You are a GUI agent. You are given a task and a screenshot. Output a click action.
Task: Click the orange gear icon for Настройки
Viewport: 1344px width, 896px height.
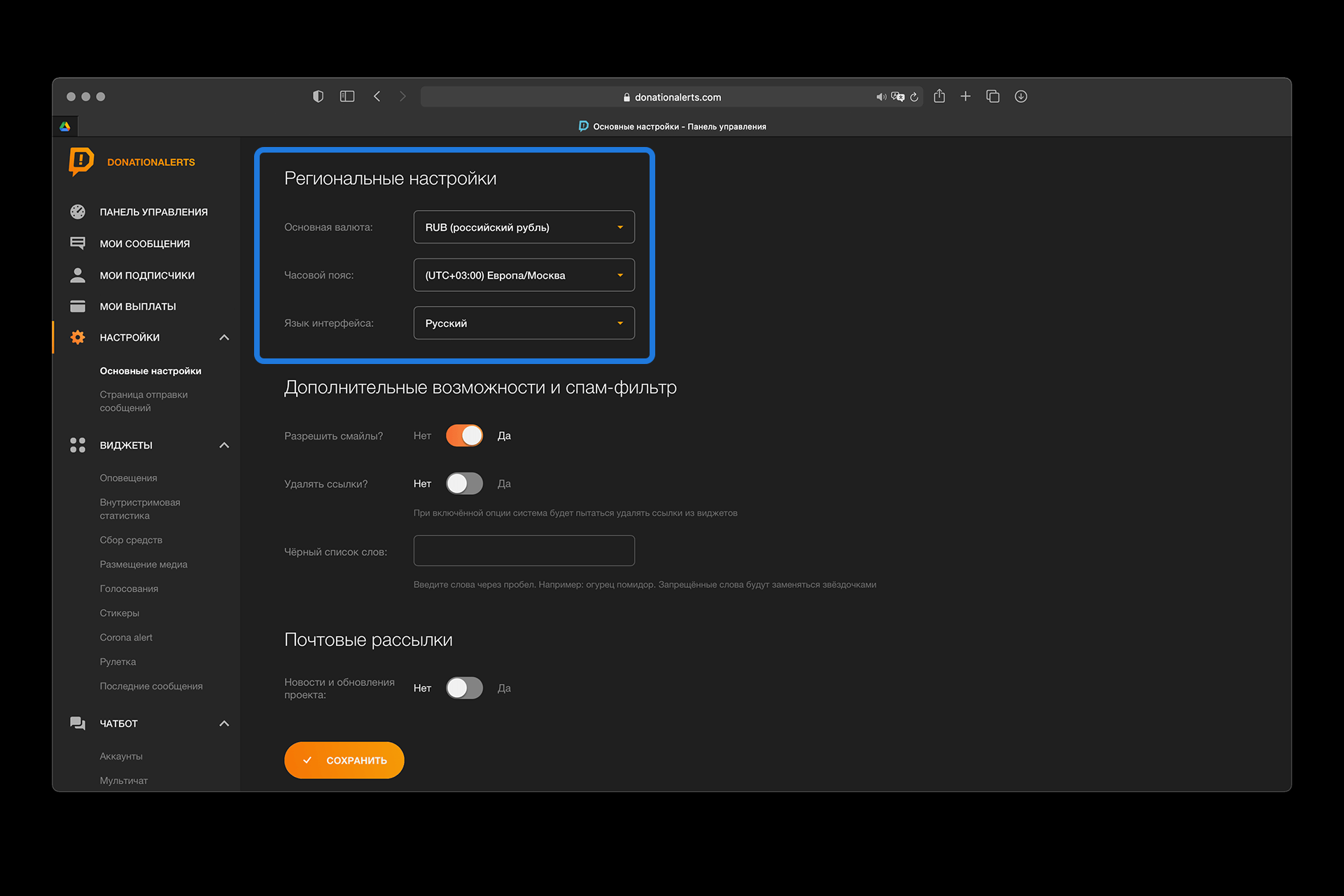(78, 337)
